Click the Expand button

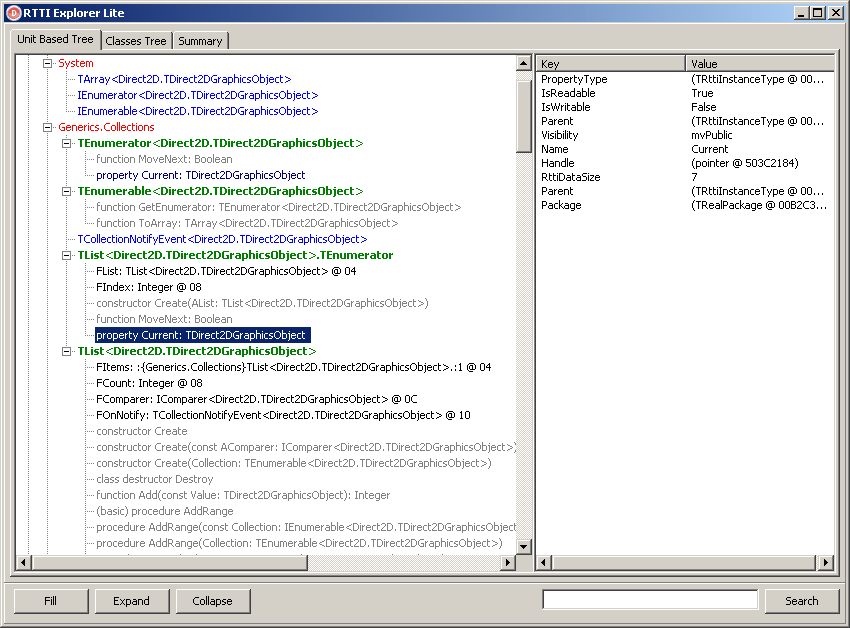coord(131,601)
